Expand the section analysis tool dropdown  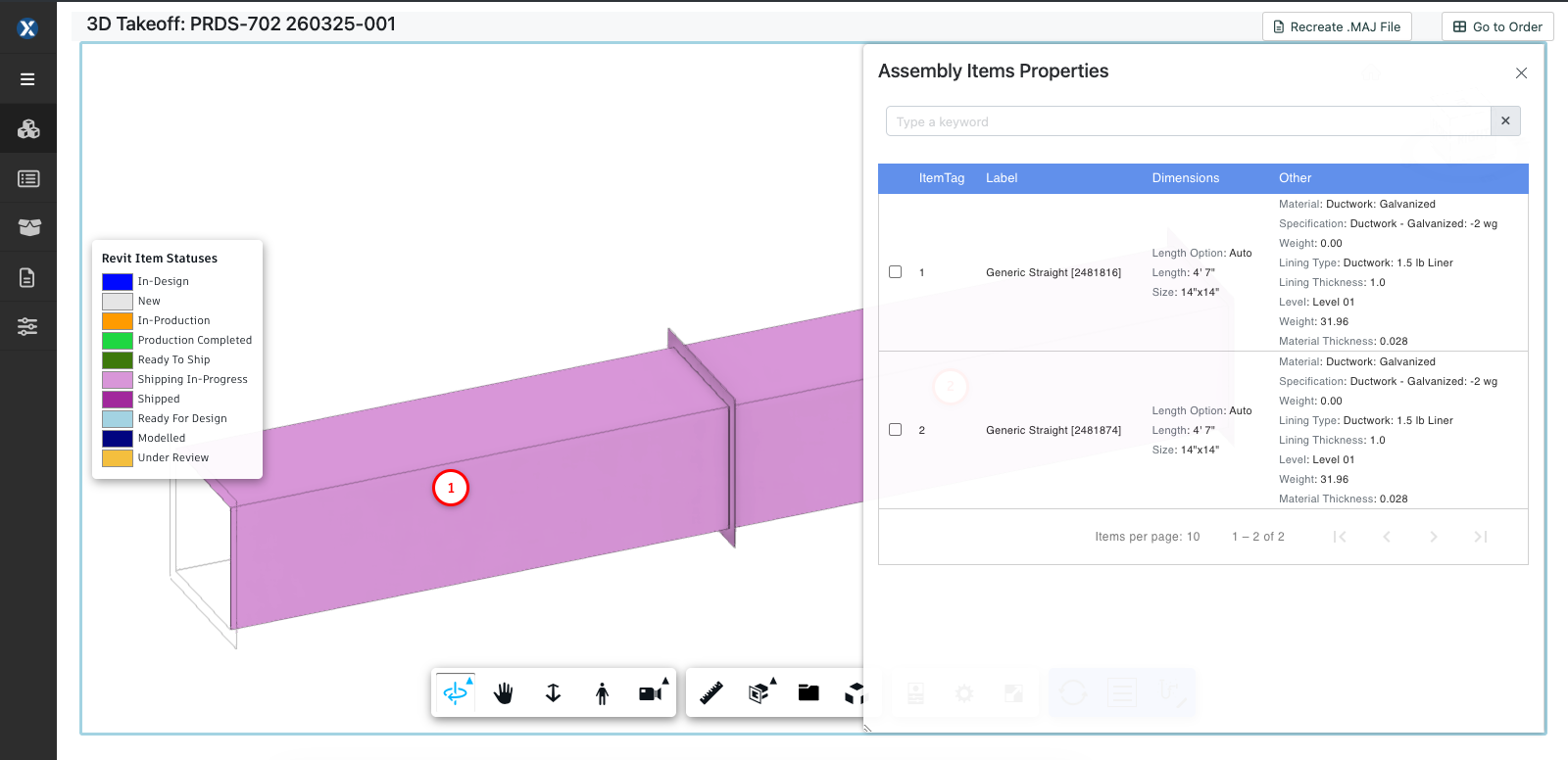point(760,692)
